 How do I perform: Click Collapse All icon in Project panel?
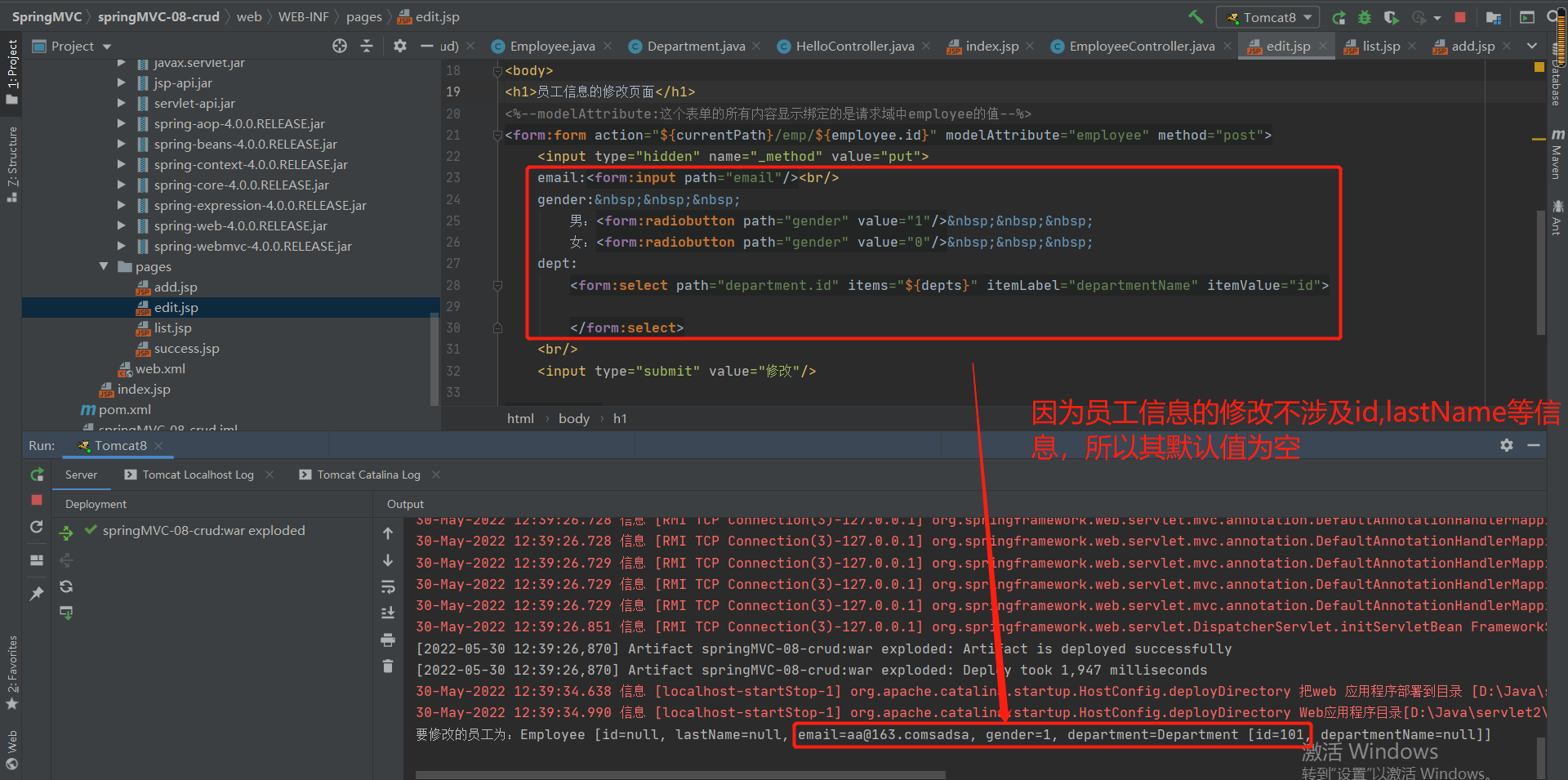click(x=367, y=46)
